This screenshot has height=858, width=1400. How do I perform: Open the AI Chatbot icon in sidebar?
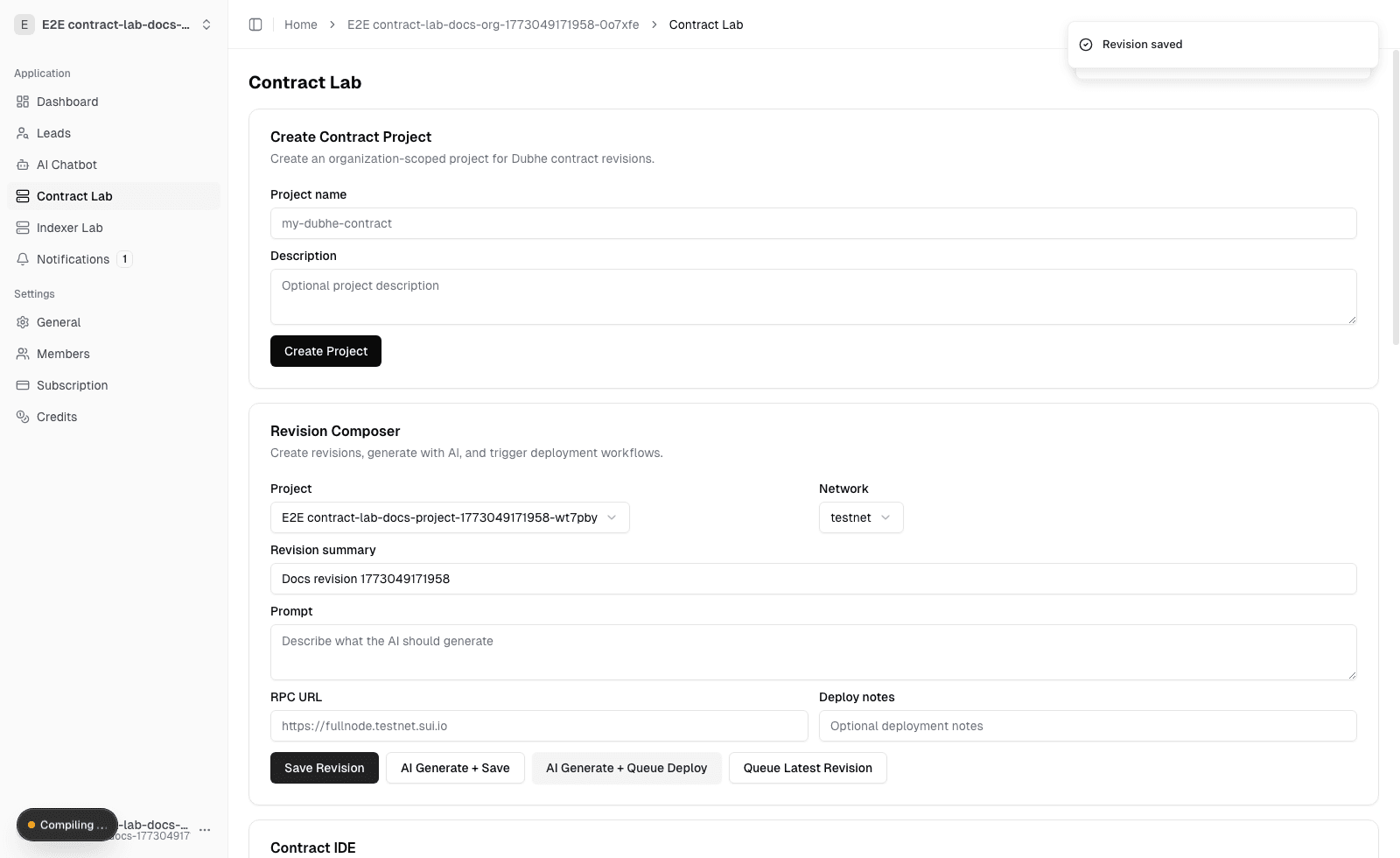23,165
